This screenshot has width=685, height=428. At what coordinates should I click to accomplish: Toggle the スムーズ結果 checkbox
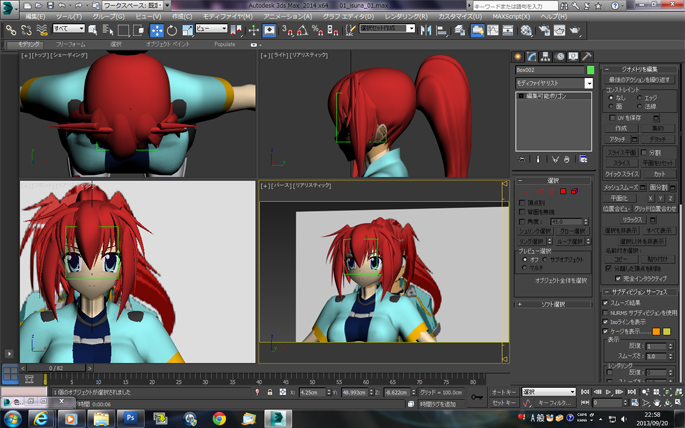click(605, 303)
